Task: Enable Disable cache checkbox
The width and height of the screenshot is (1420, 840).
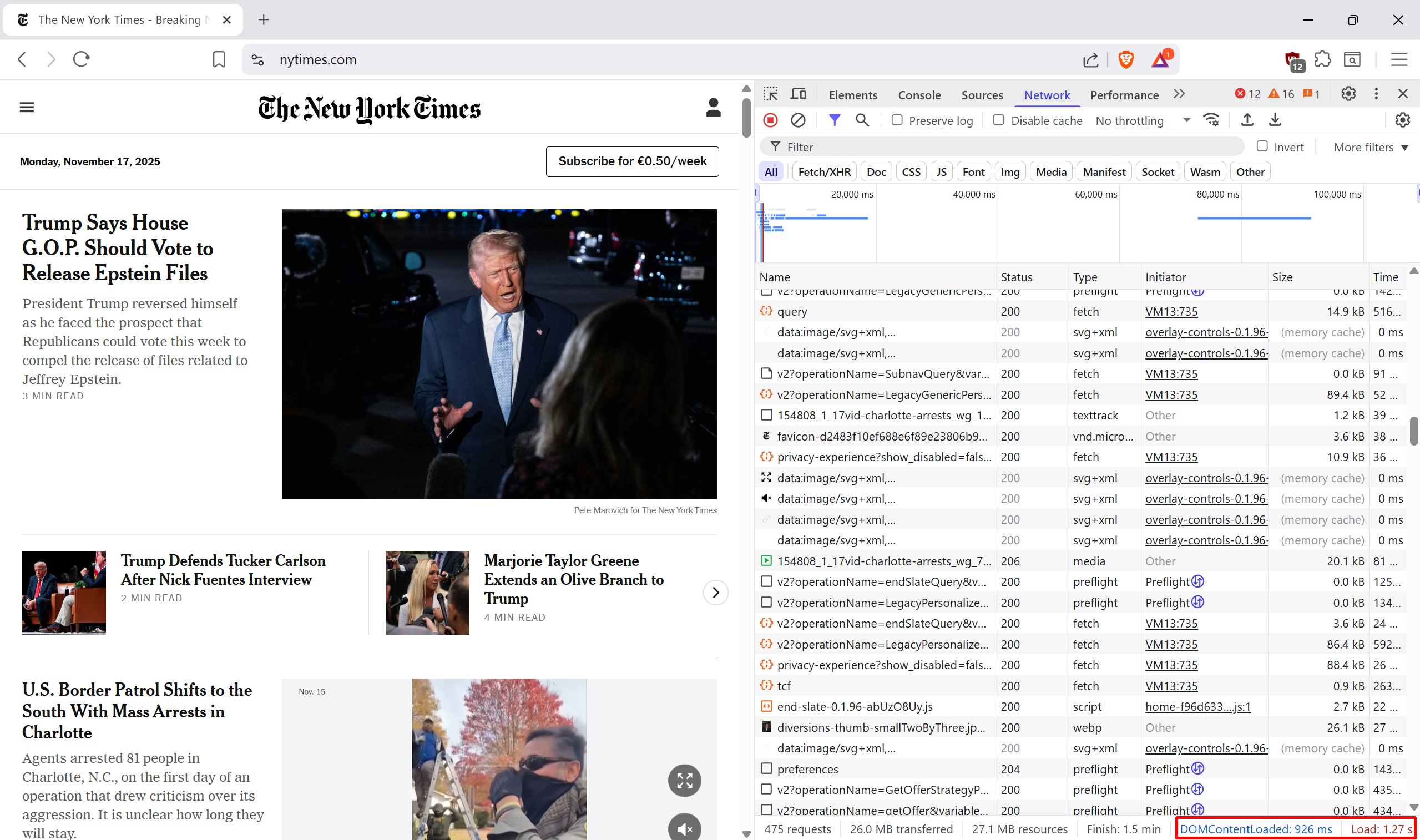Action: coord(998,120)
